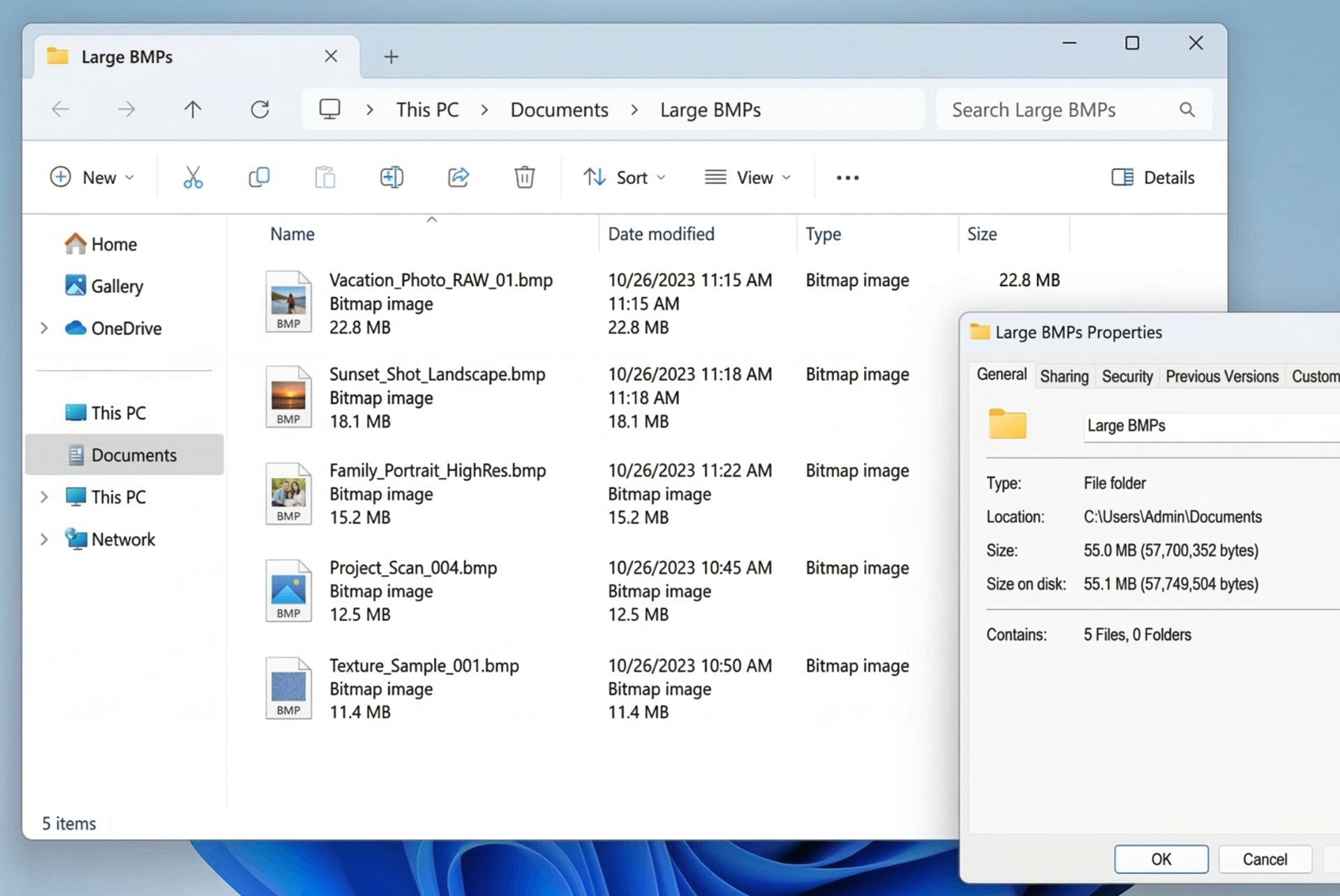
Task: Refresh the folder view
Action: [260, 109]
